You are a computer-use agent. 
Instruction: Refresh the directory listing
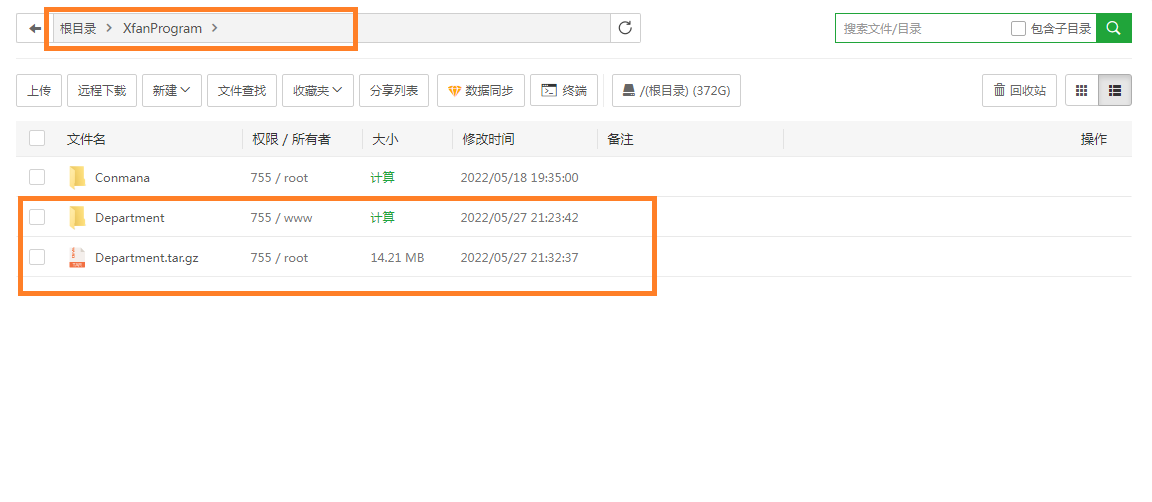(x=625, y=28)
